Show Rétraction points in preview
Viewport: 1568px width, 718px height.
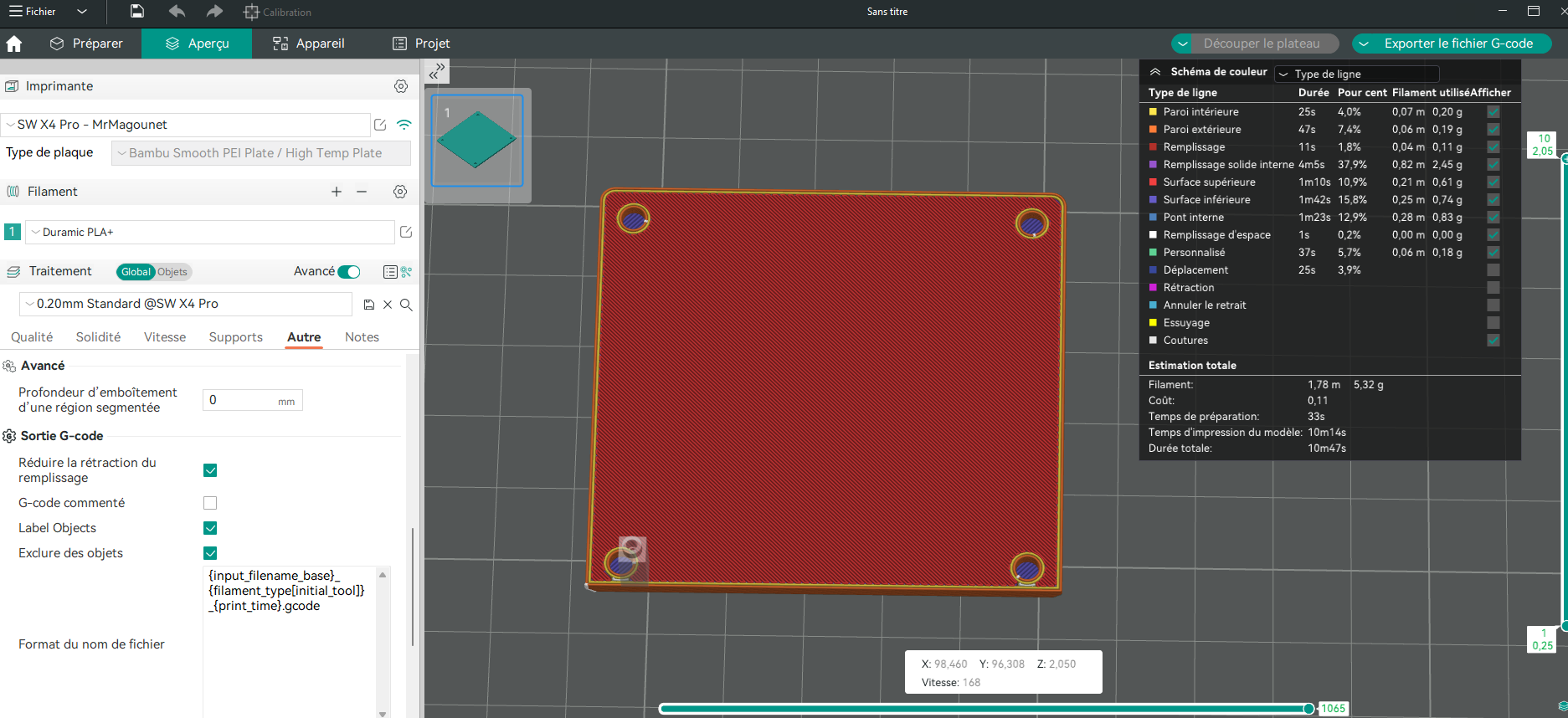tap(1493, 288)
